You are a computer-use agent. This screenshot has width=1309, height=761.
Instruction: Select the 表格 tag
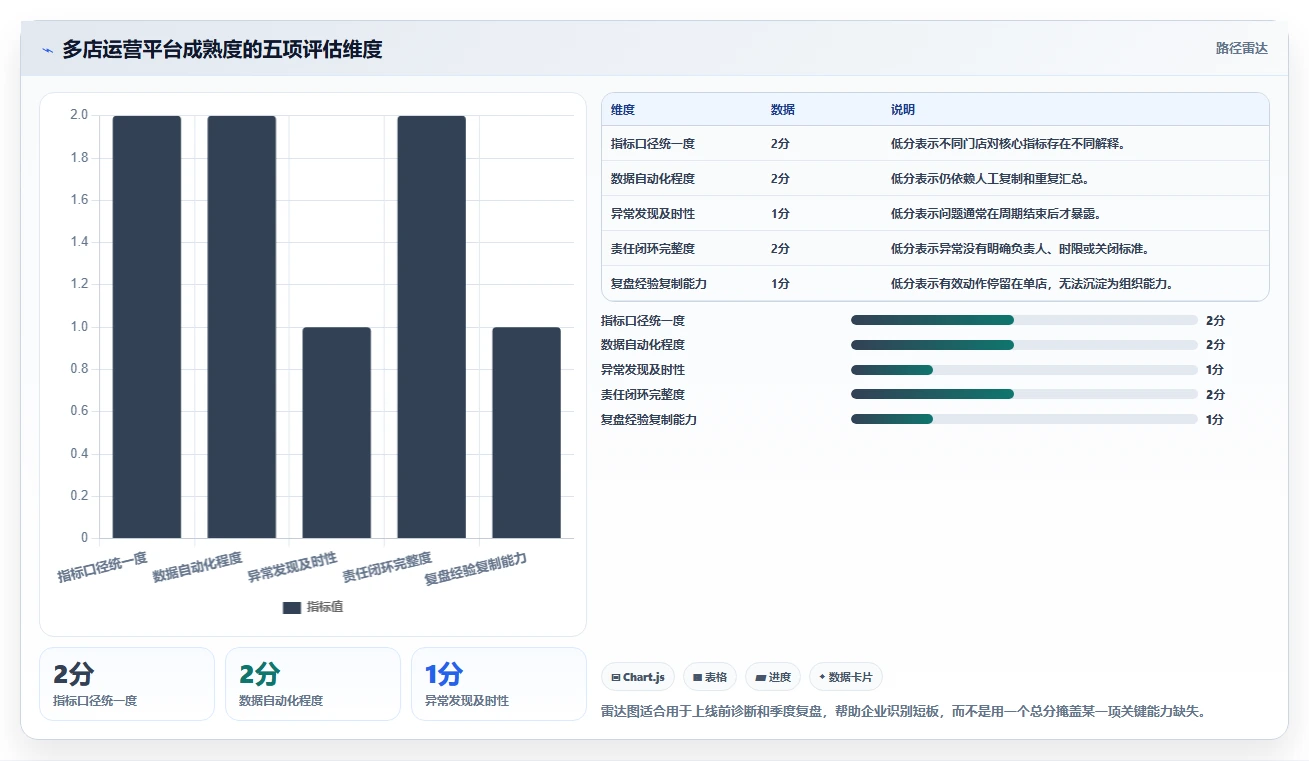710,677
